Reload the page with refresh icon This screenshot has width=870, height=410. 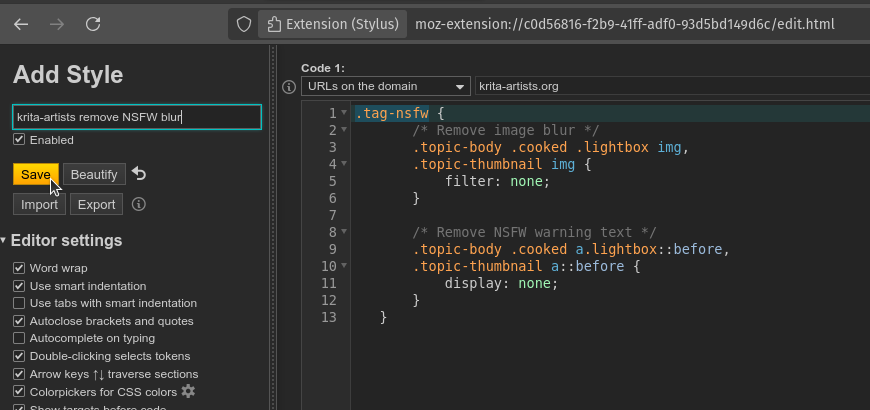[x=93, y=23]
